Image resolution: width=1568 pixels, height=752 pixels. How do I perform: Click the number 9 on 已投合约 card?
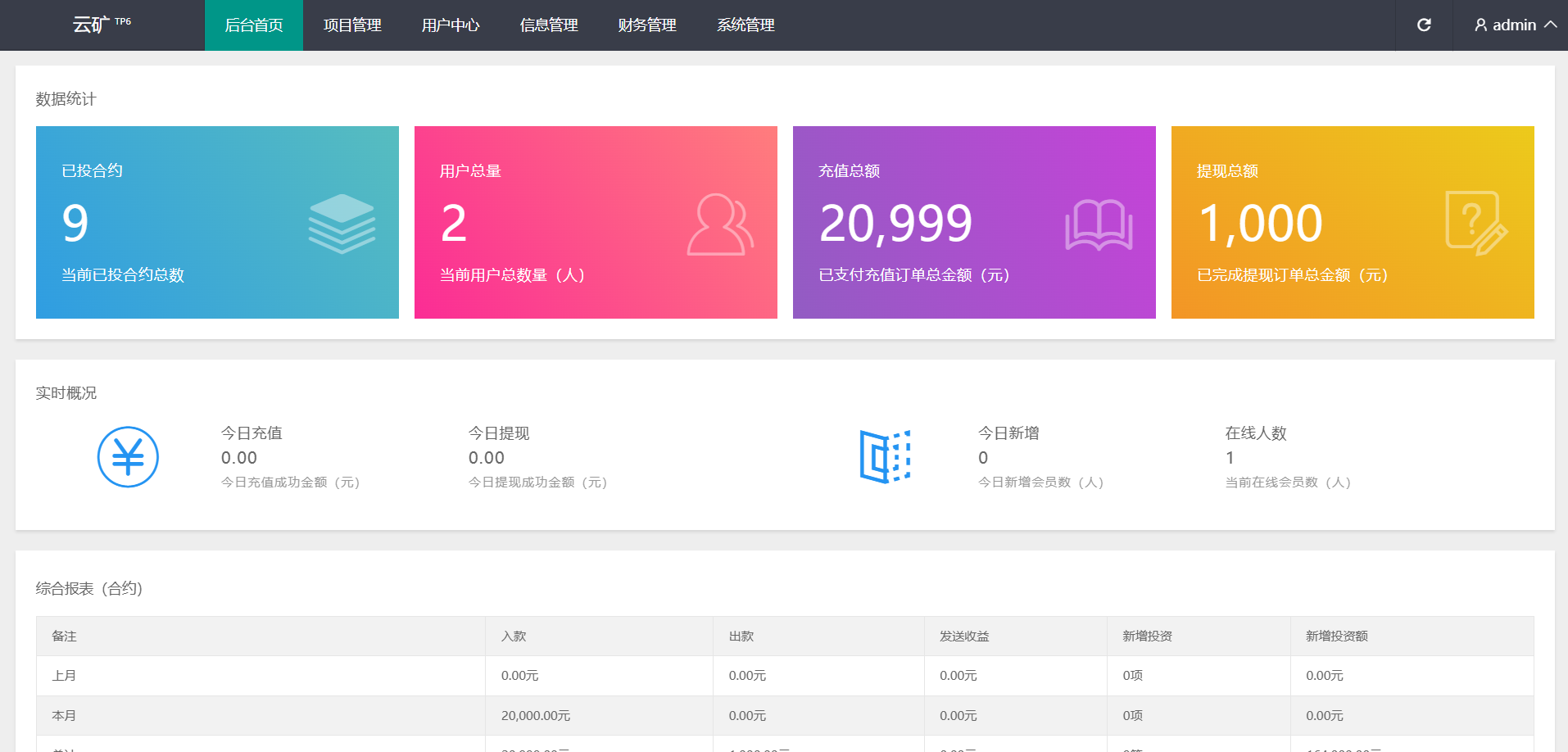click(x=75, y=224)
